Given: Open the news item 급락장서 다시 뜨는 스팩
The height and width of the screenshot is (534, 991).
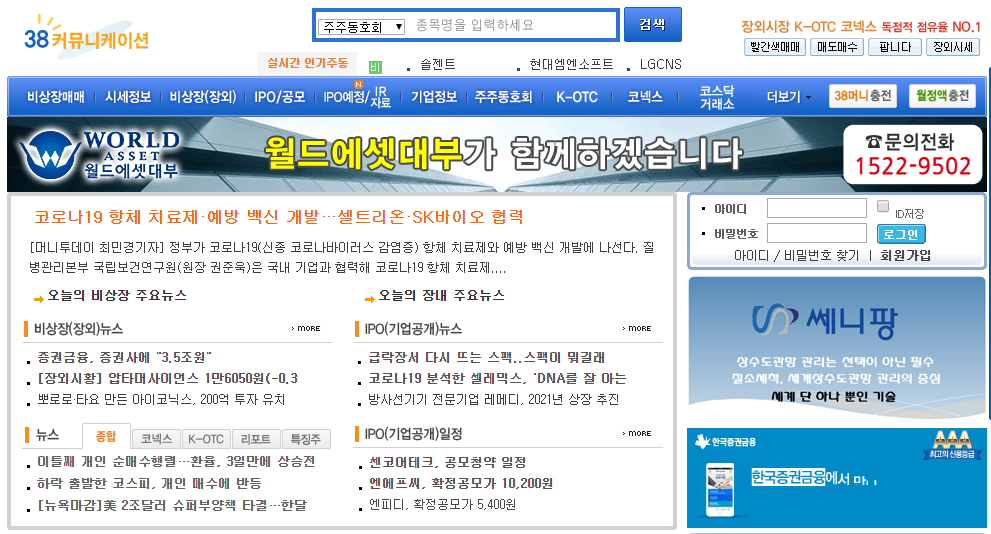Looking at the screenshot, I should [x=487, y=357].
